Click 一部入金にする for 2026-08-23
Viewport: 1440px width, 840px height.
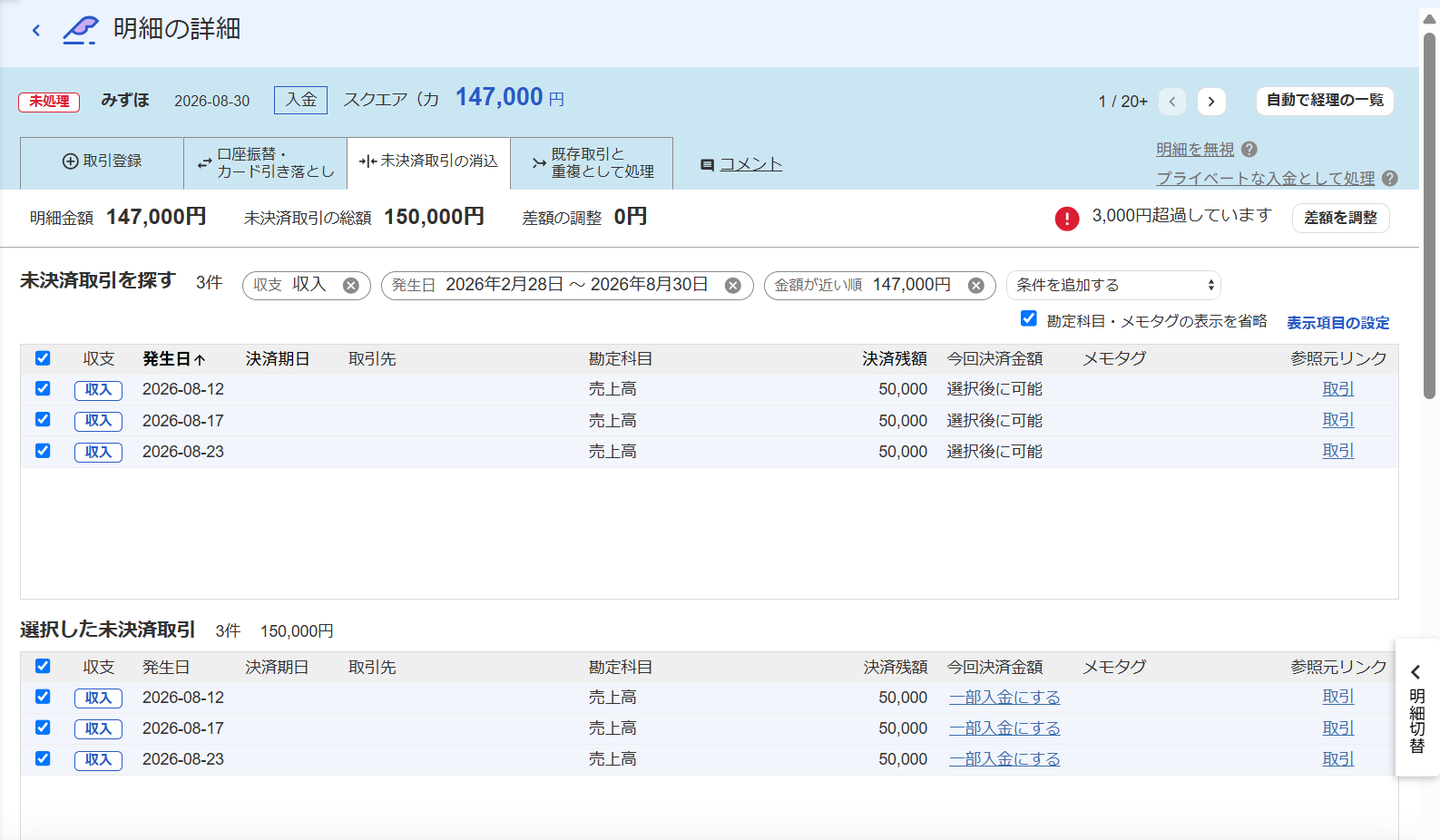1004,759
